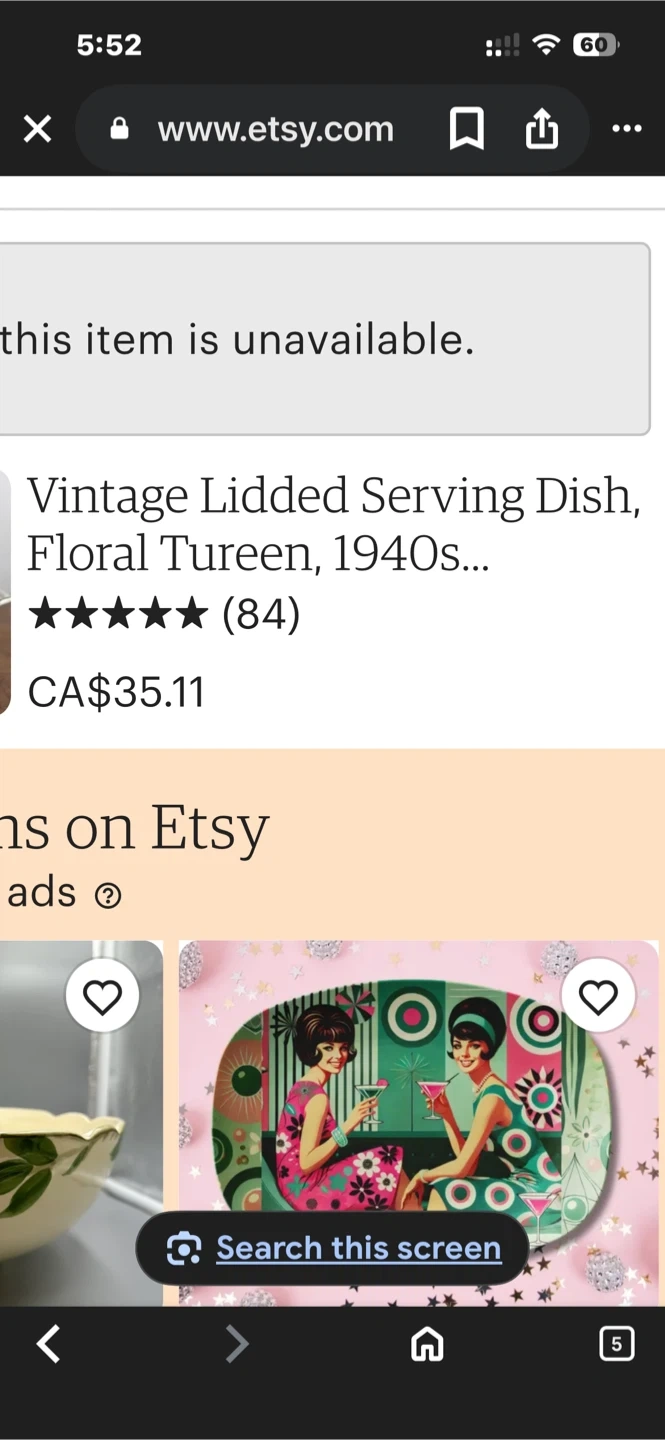Tap the CA$35.11 price
The height and width of the screenshot is (1440, 665).
pyautogui.click(x=116, y=692)
